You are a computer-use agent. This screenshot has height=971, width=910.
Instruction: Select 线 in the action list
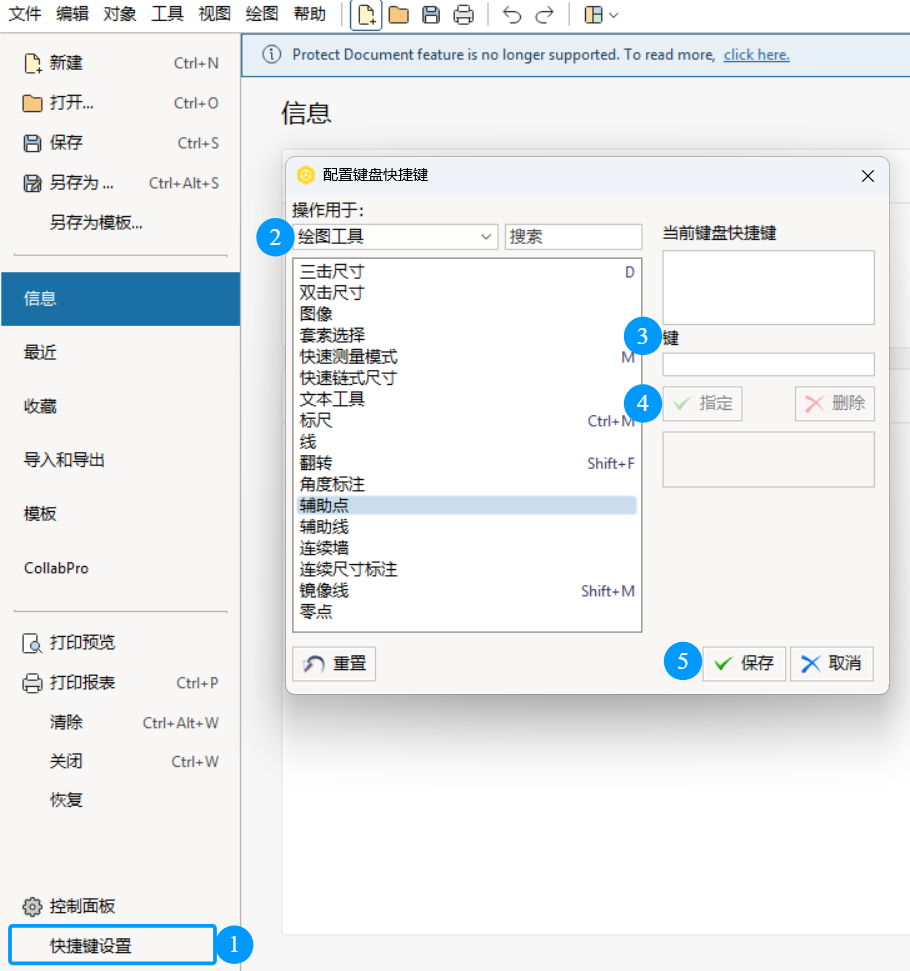tap(467, 442)
